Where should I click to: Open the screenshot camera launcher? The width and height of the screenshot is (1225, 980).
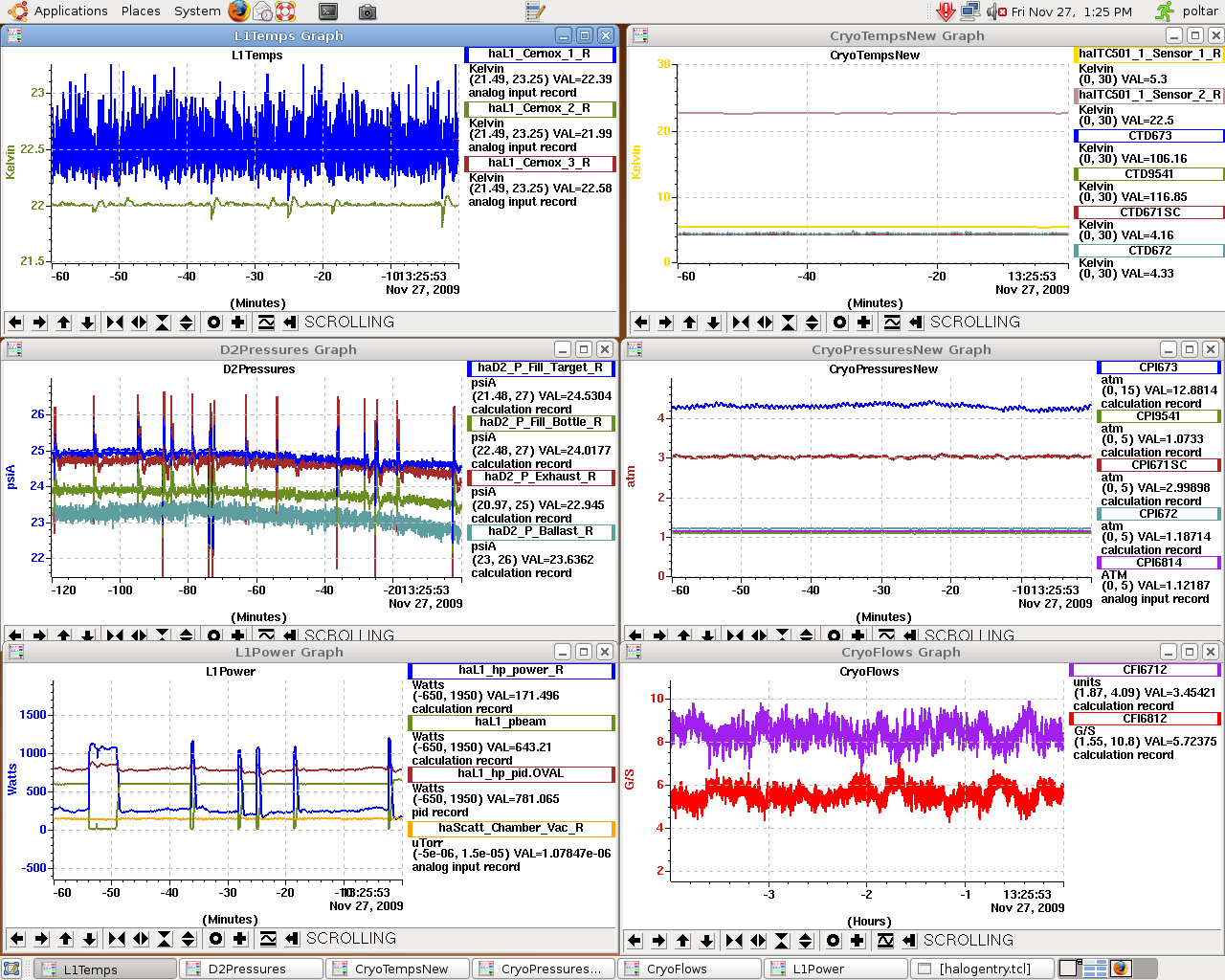[x=367, y=11]
